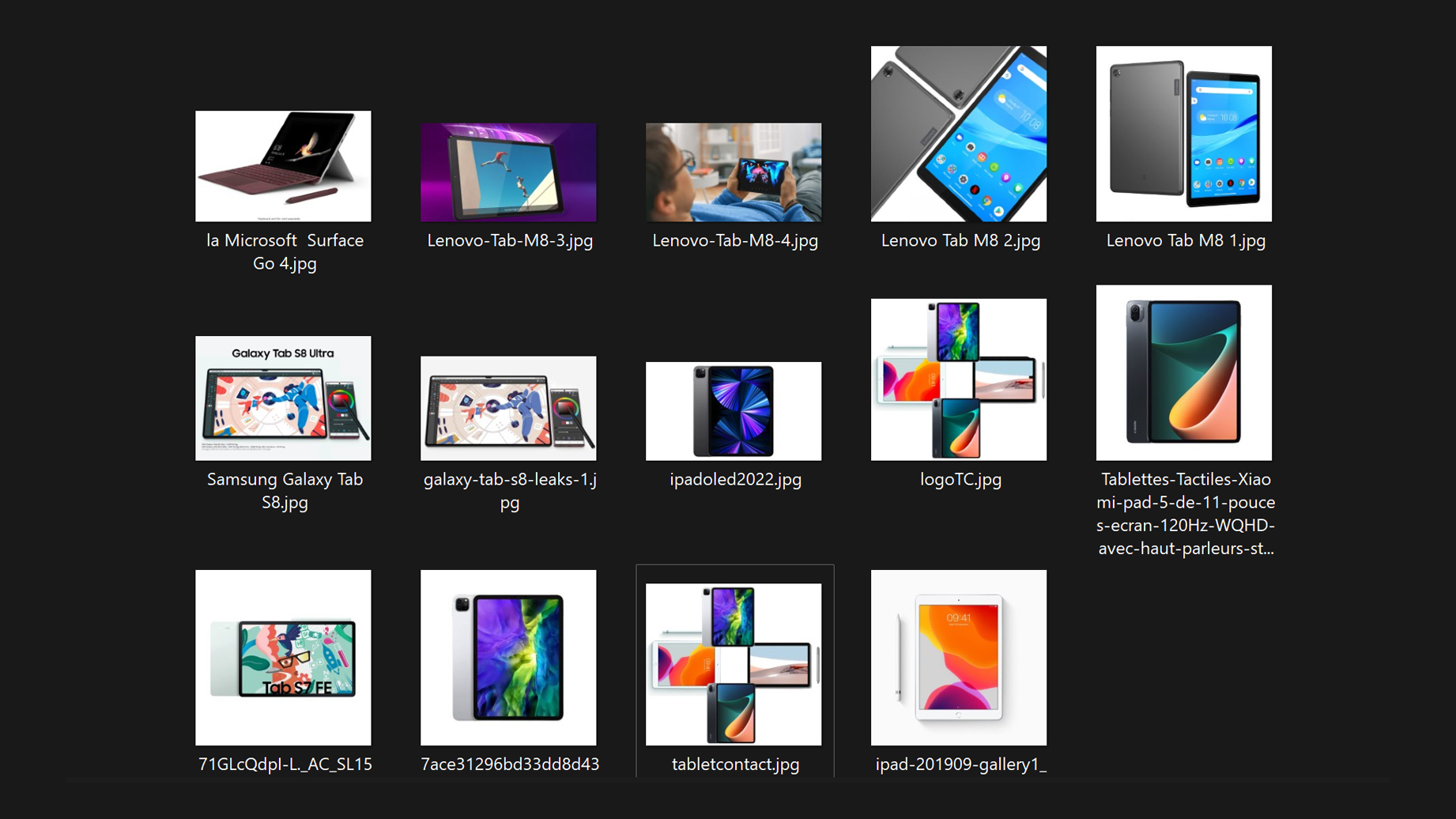Click the file name la Microsoft Surface Go 4.jpg
Image resolution: width=1456 pixels, height=819 pixels.
(x=285, y=251)
